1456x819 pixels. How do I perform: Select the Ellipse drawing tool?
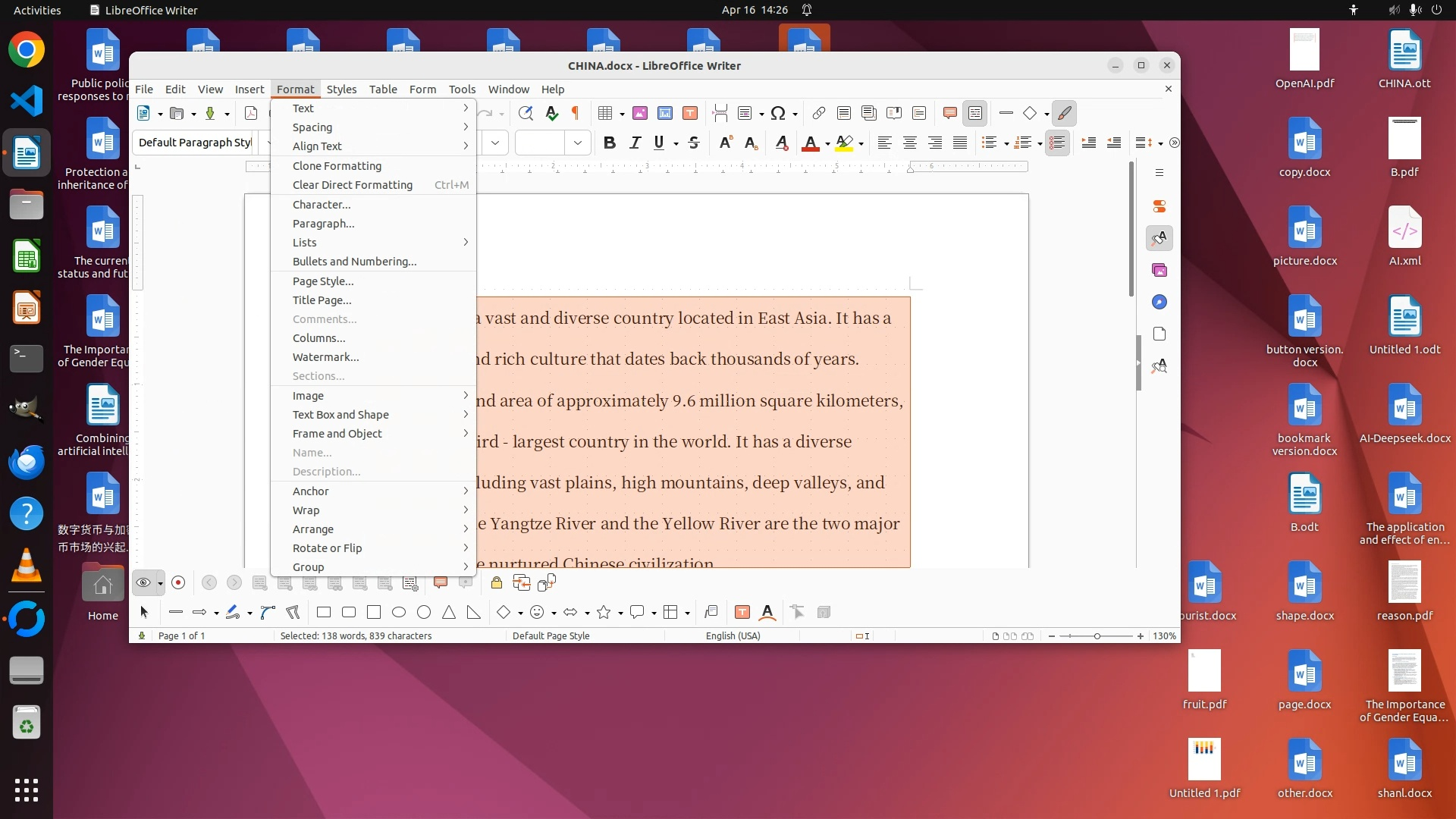tap(399, 613)
